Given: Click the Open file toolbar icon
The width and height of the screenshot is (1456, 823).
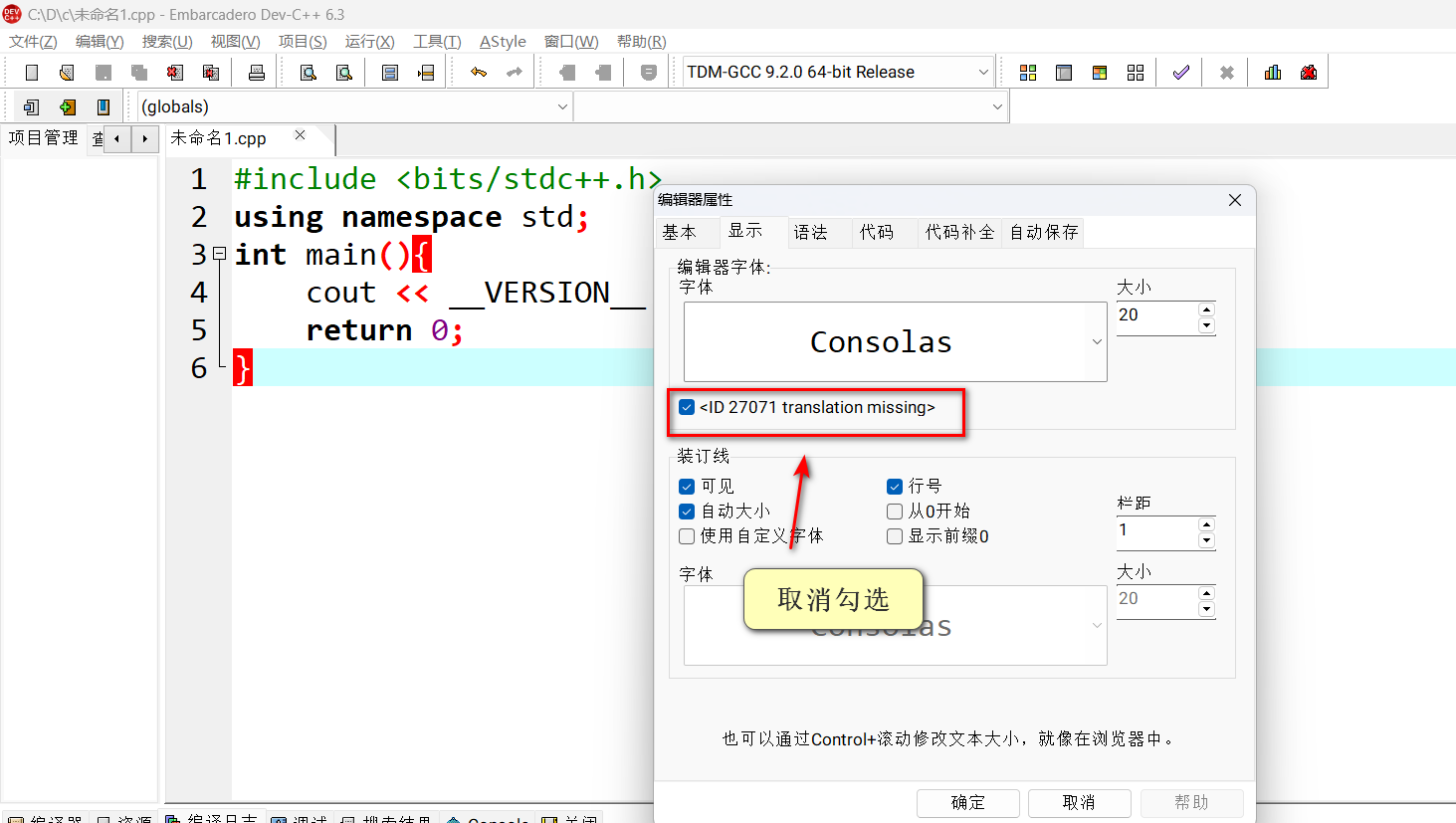Looking at the screenshot, I should pyautogui.click(x=67, y=73).
